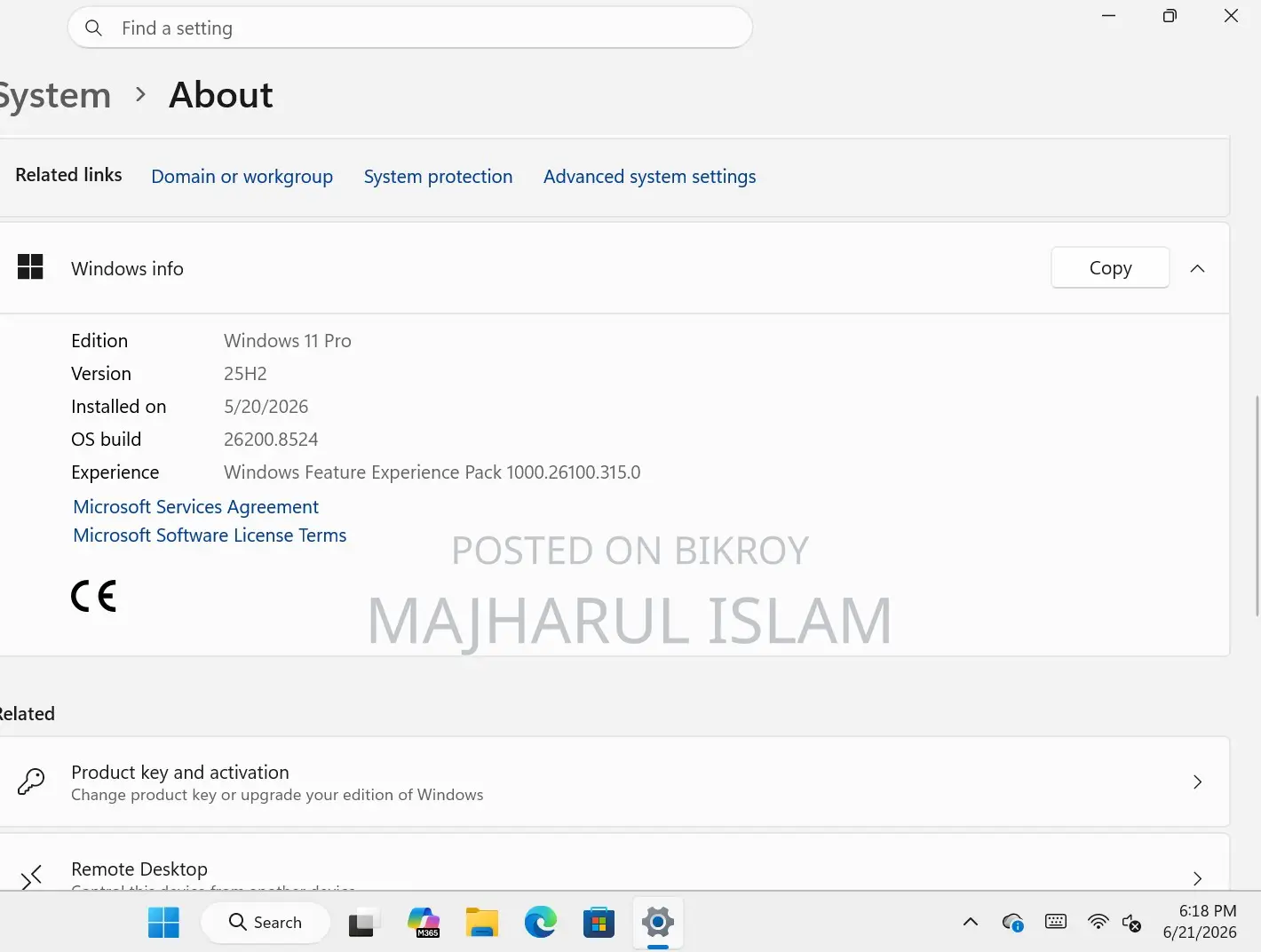Restore down the Settings window

click(x=1170, y=15)
